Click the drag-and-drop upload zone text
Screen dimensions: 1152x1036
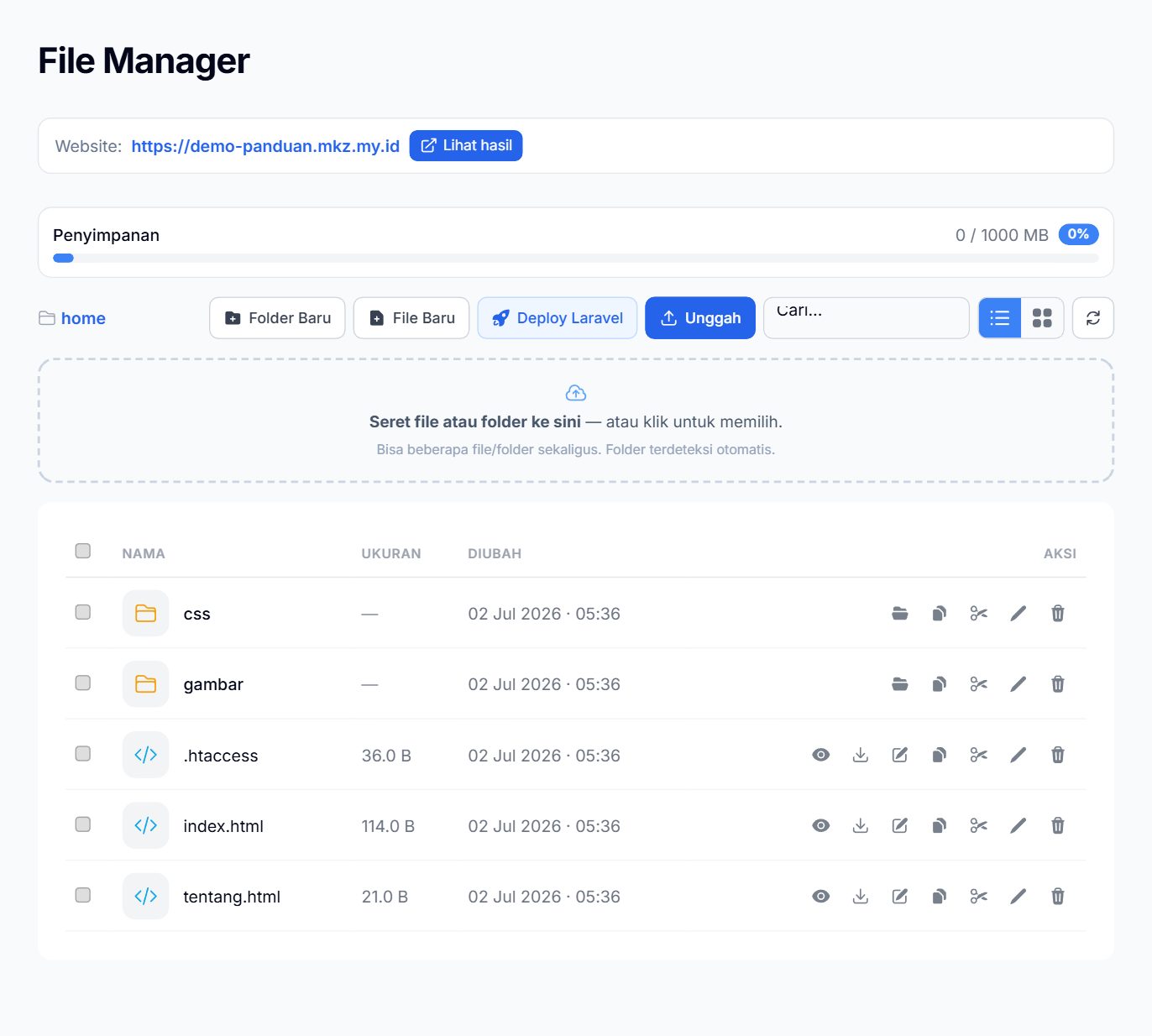click(576, 421)
